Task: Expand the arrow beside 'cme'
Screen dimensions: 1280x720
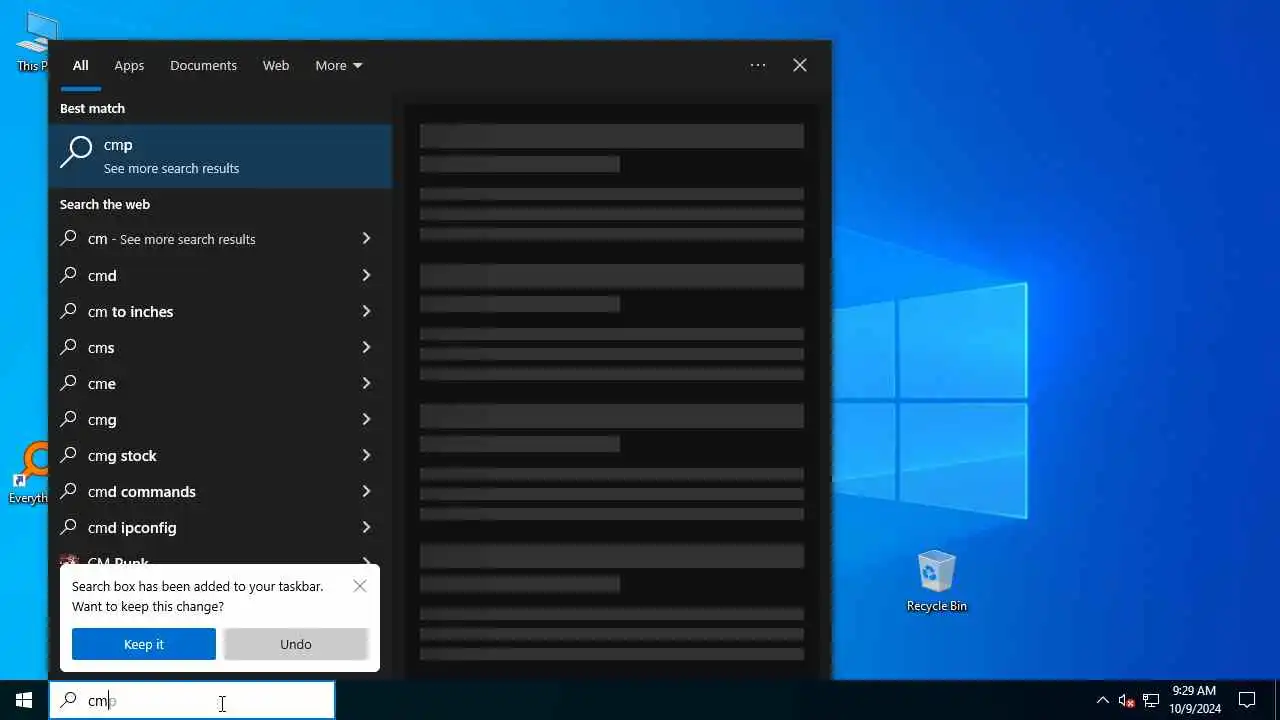Action: 366,383
